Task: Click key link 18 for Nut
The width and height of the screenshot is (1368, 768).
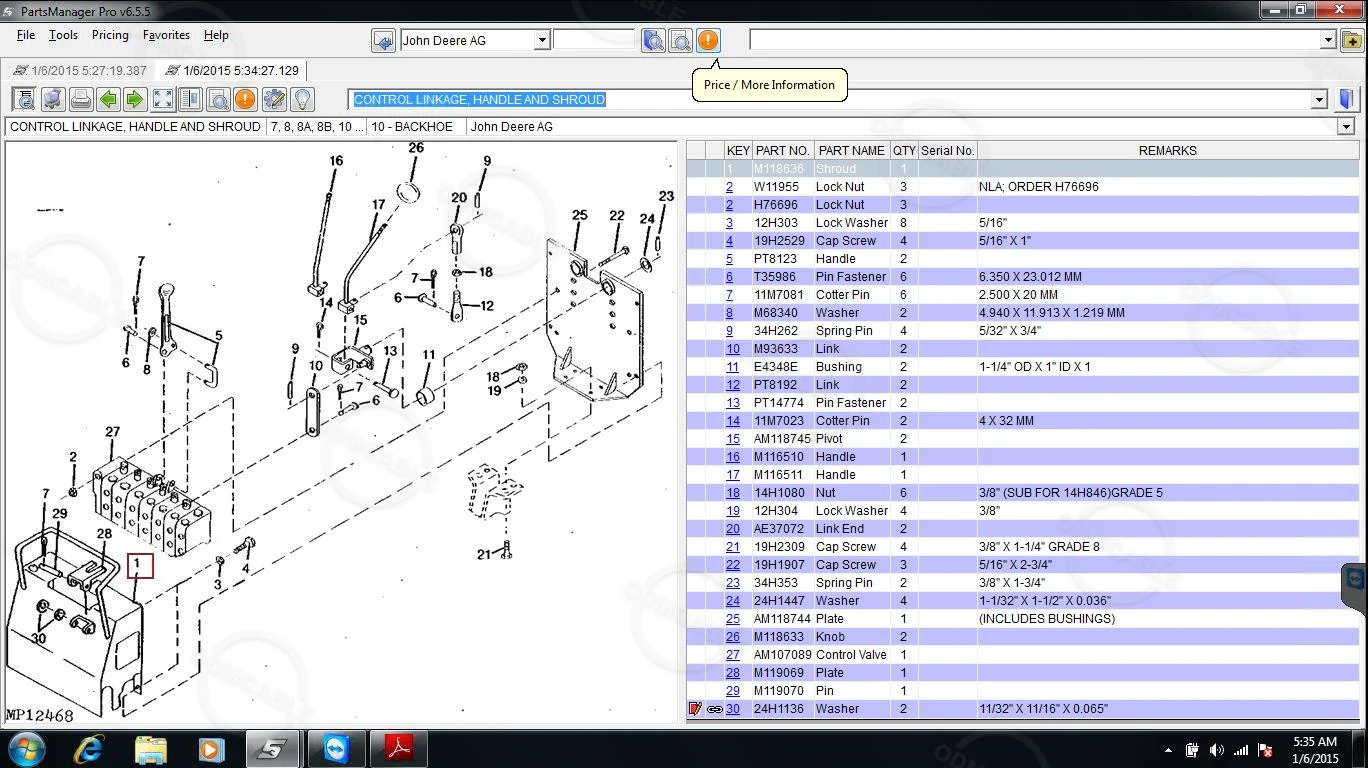Action: pos(733,493)
